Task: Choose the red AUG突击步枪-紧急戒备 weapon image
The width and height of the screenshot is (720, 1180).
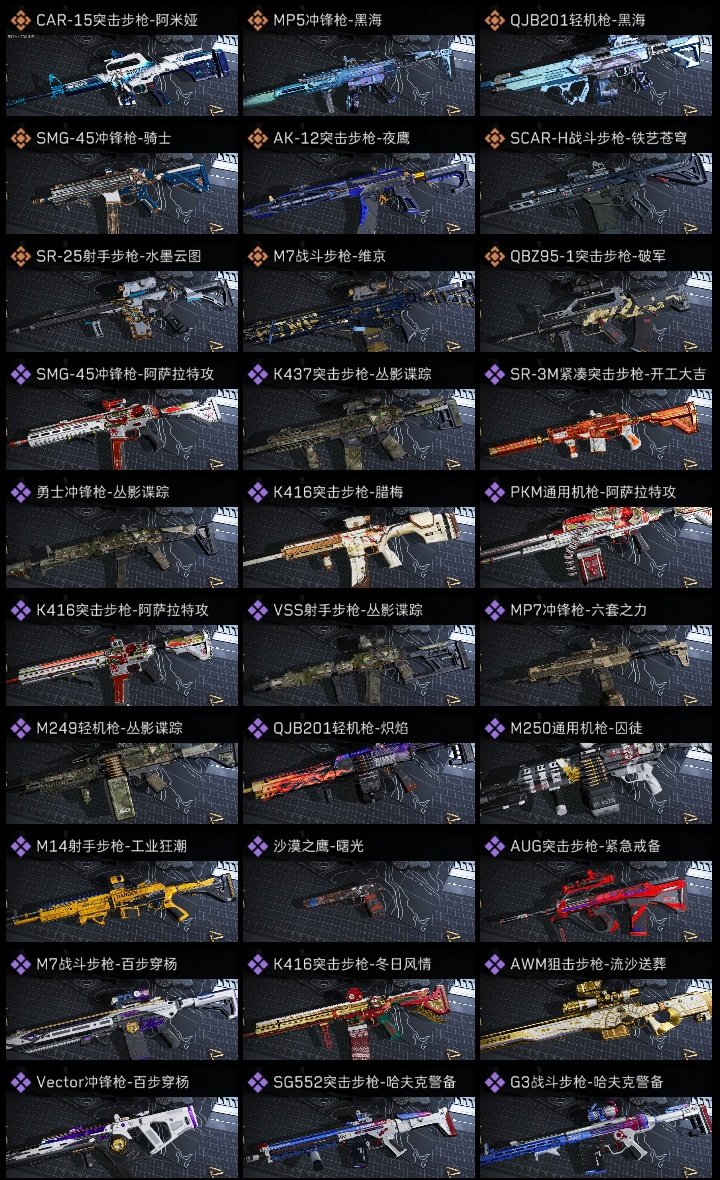Action: (596, 901)
